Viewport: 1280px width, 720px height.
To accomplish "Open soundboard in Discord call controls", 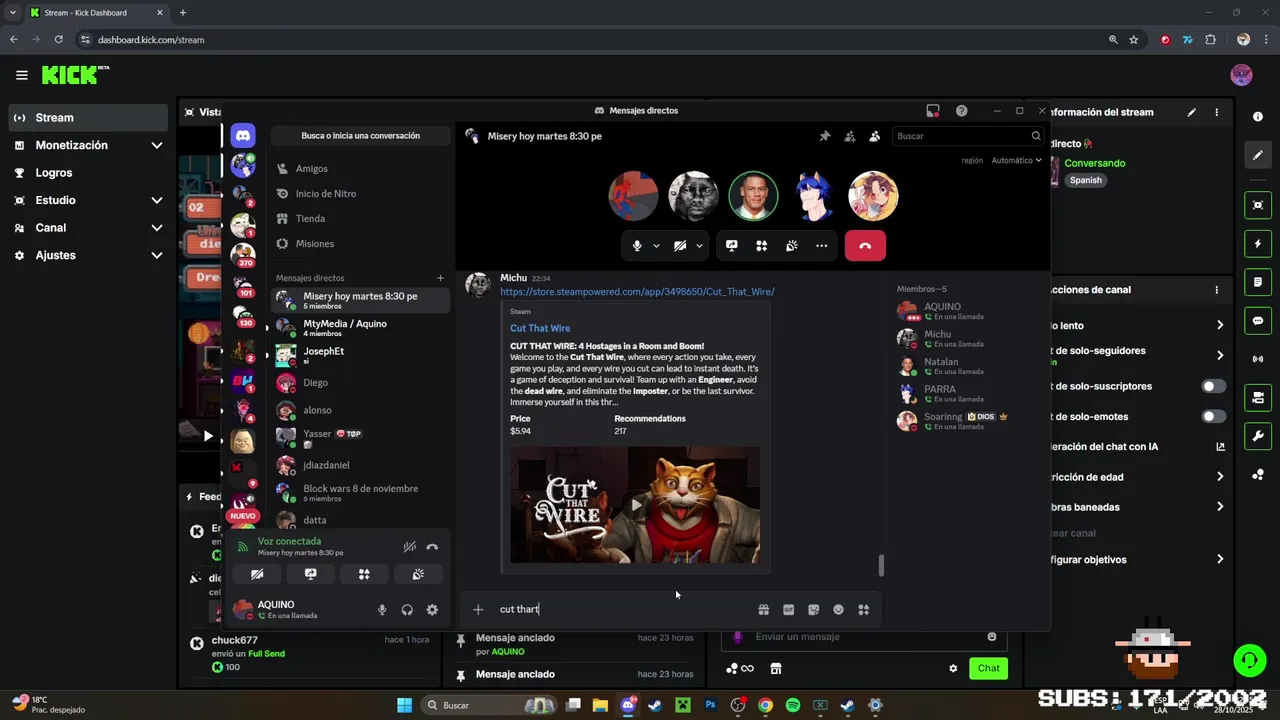I will click(x=791, y=245).
